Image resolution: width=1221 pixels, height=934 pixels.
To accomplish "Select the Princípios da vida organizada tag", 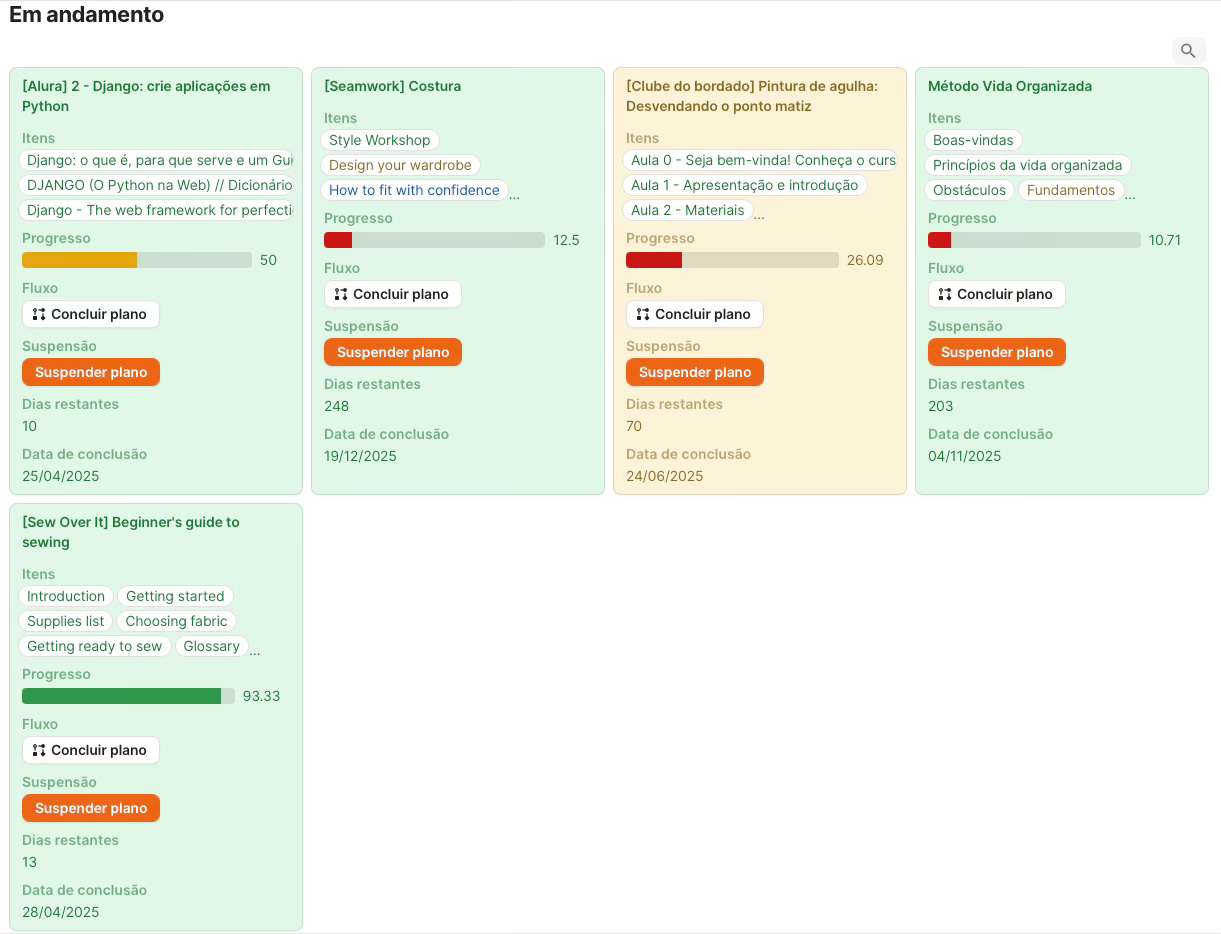I will pos(1028,165).
